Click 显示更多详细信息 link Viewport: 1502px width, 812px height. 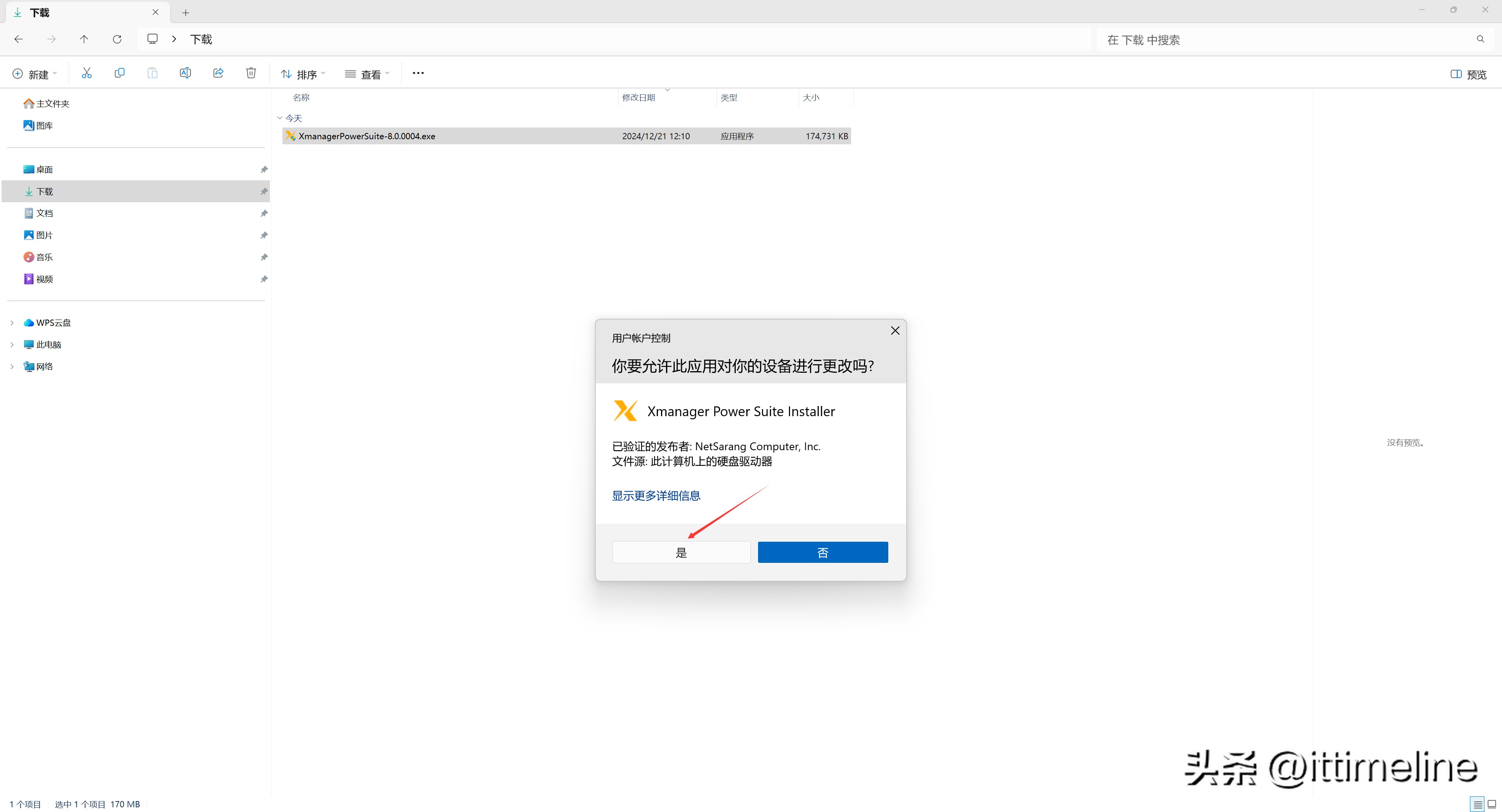pos(656,496)
